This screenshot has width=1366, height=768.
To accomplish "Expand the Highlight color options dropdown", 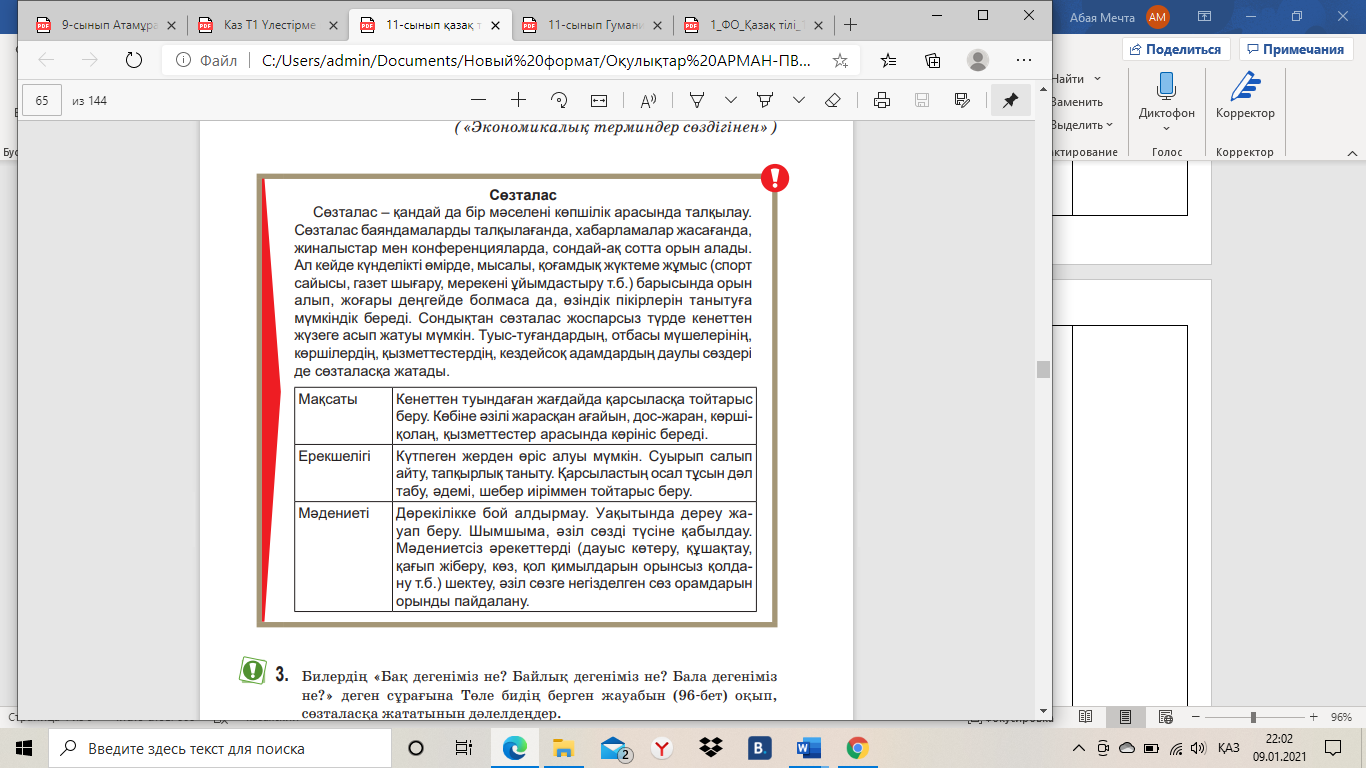I will pyautogui.click(x=799, y=100).
